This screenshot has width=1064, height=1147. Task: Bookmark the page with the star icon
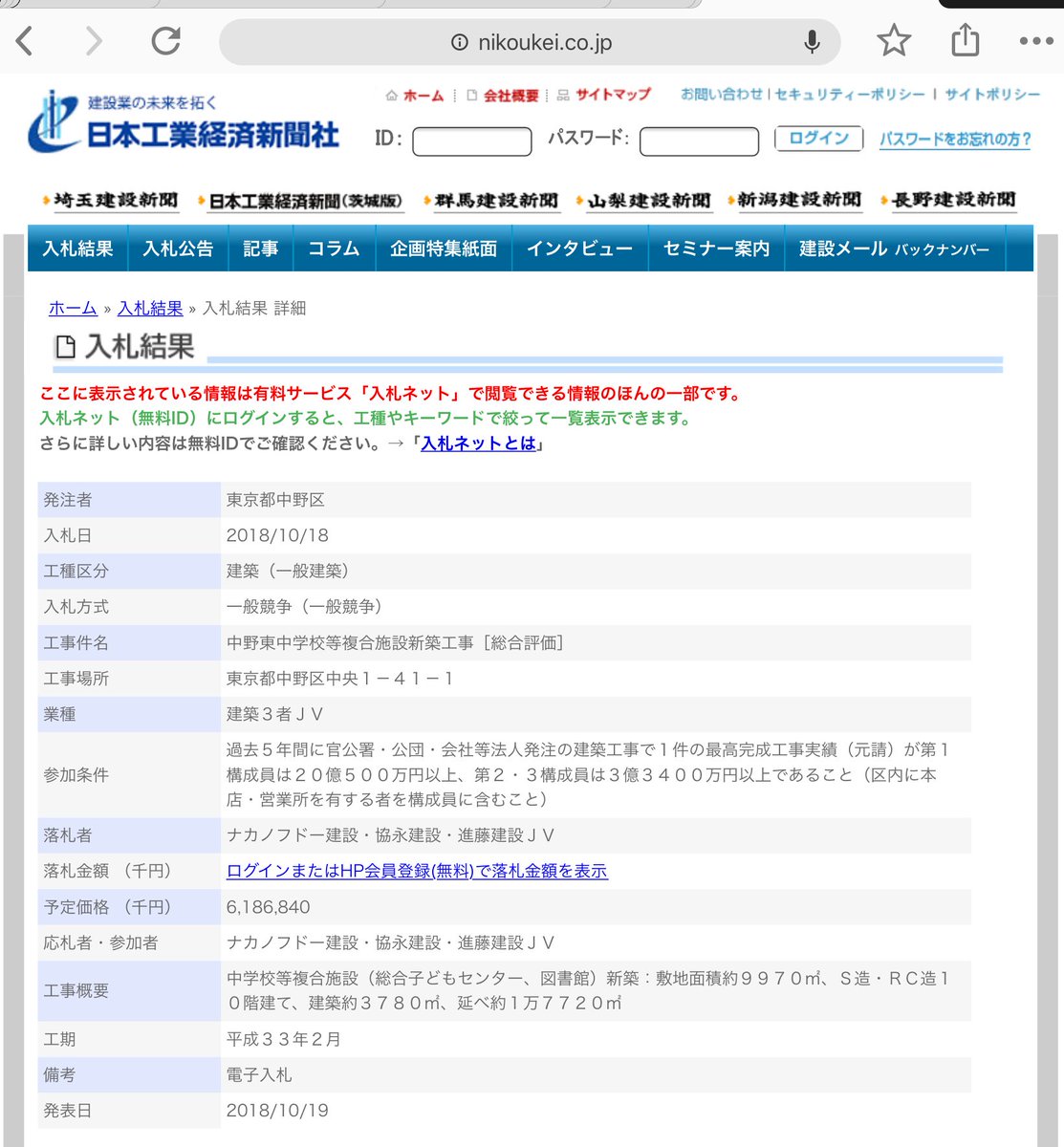(894, 41)
